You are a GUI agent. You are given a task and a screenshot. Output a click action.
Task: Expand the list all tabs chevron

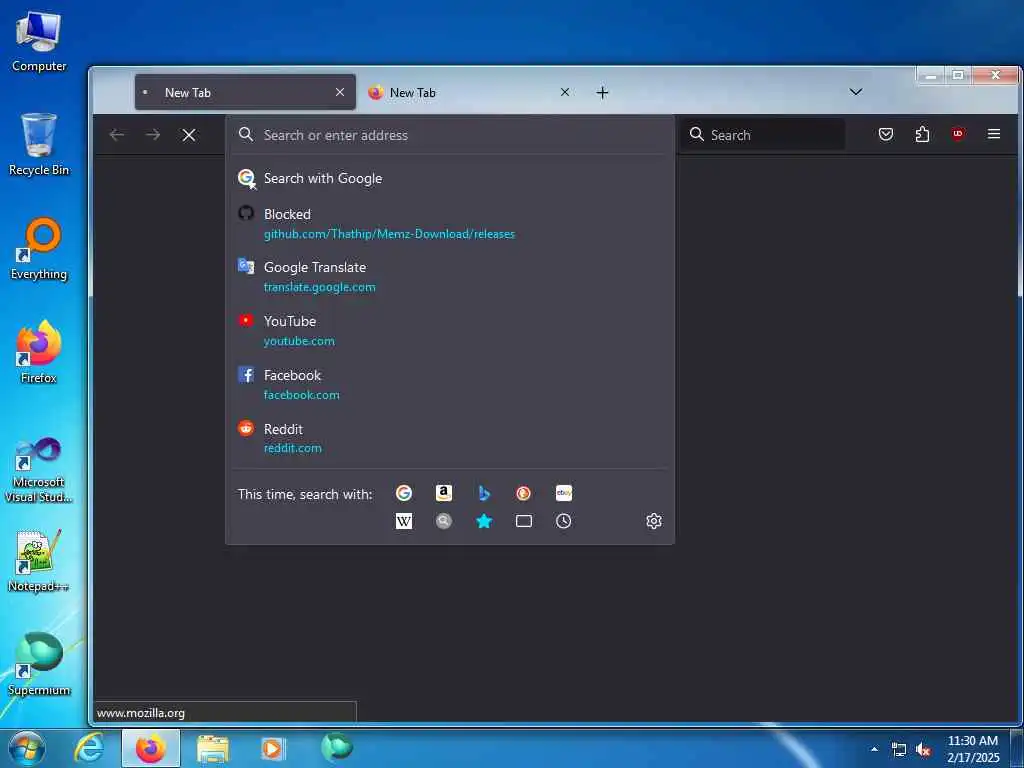856,92
